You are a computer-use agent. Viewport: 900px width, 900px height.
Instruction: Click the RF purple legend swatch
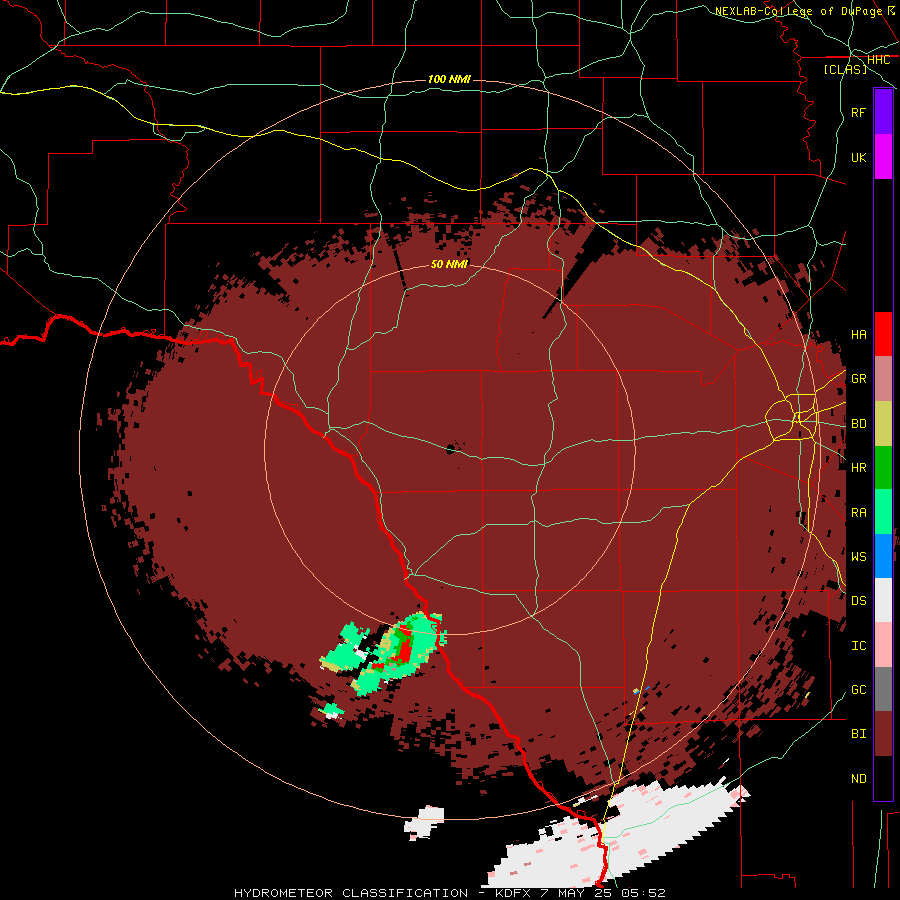(883, 111)
